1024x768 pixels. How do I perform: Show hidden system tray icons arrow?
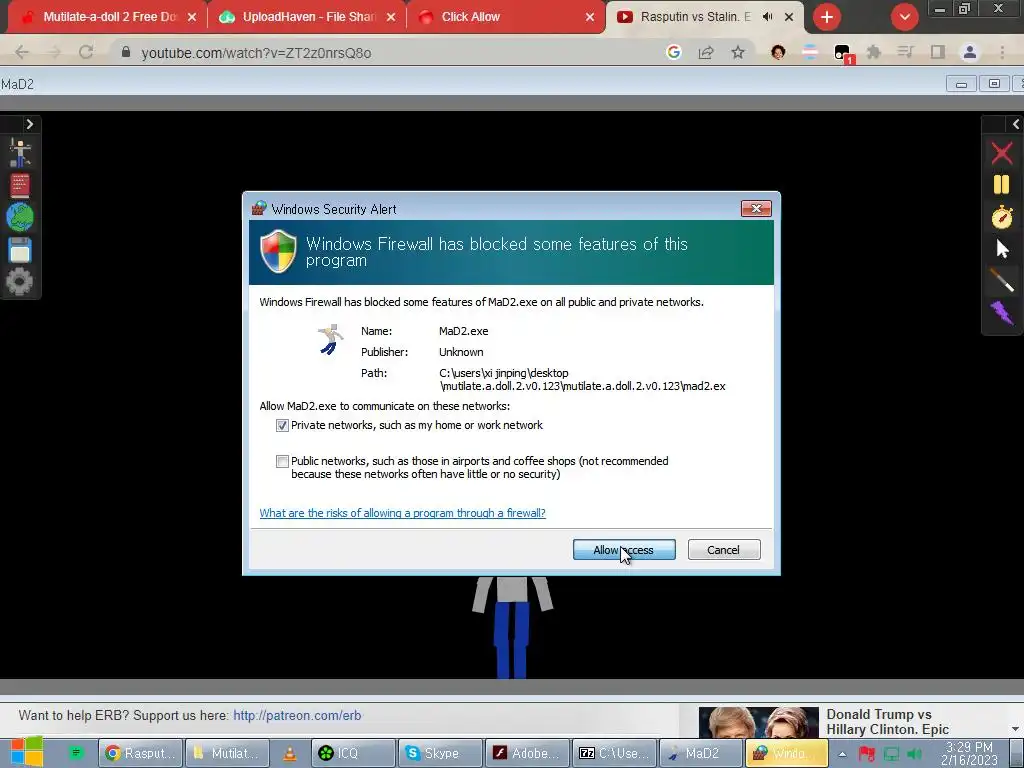tap(842, 754)
